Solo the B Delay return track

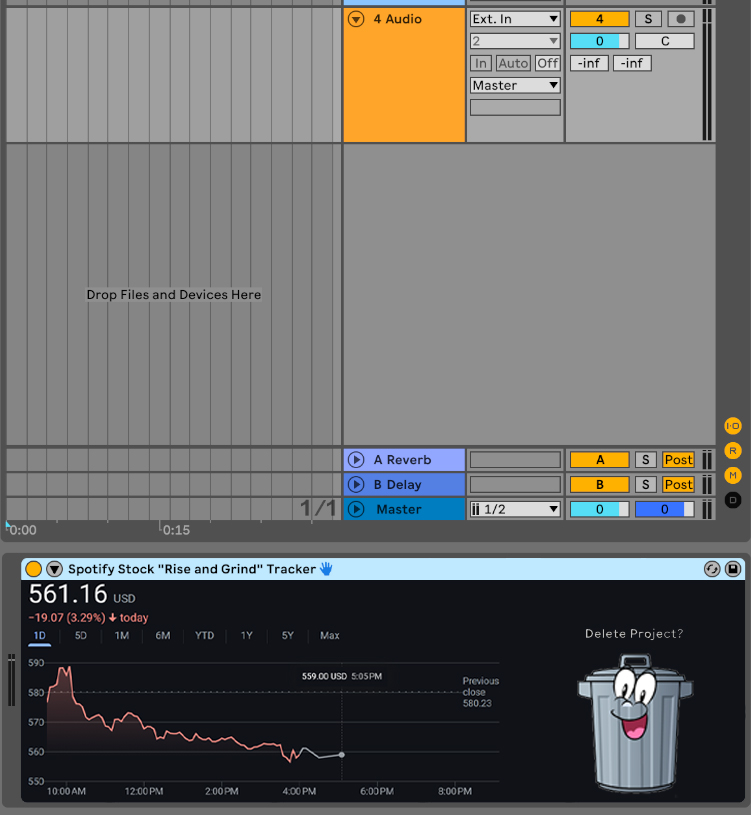click(x=645, y=484)
